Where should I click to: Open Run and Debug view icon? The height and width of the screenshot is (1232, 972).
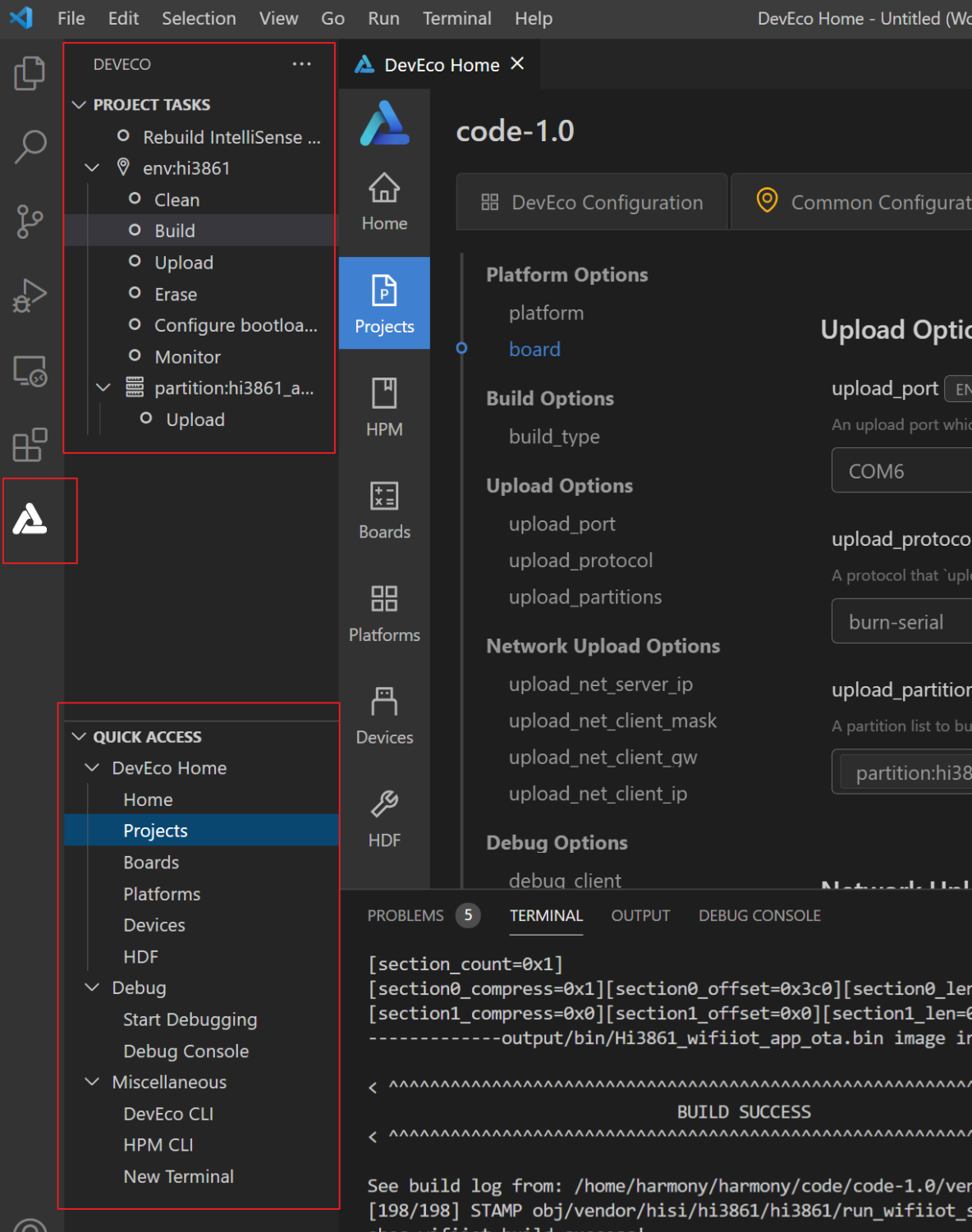pos(30,296)
